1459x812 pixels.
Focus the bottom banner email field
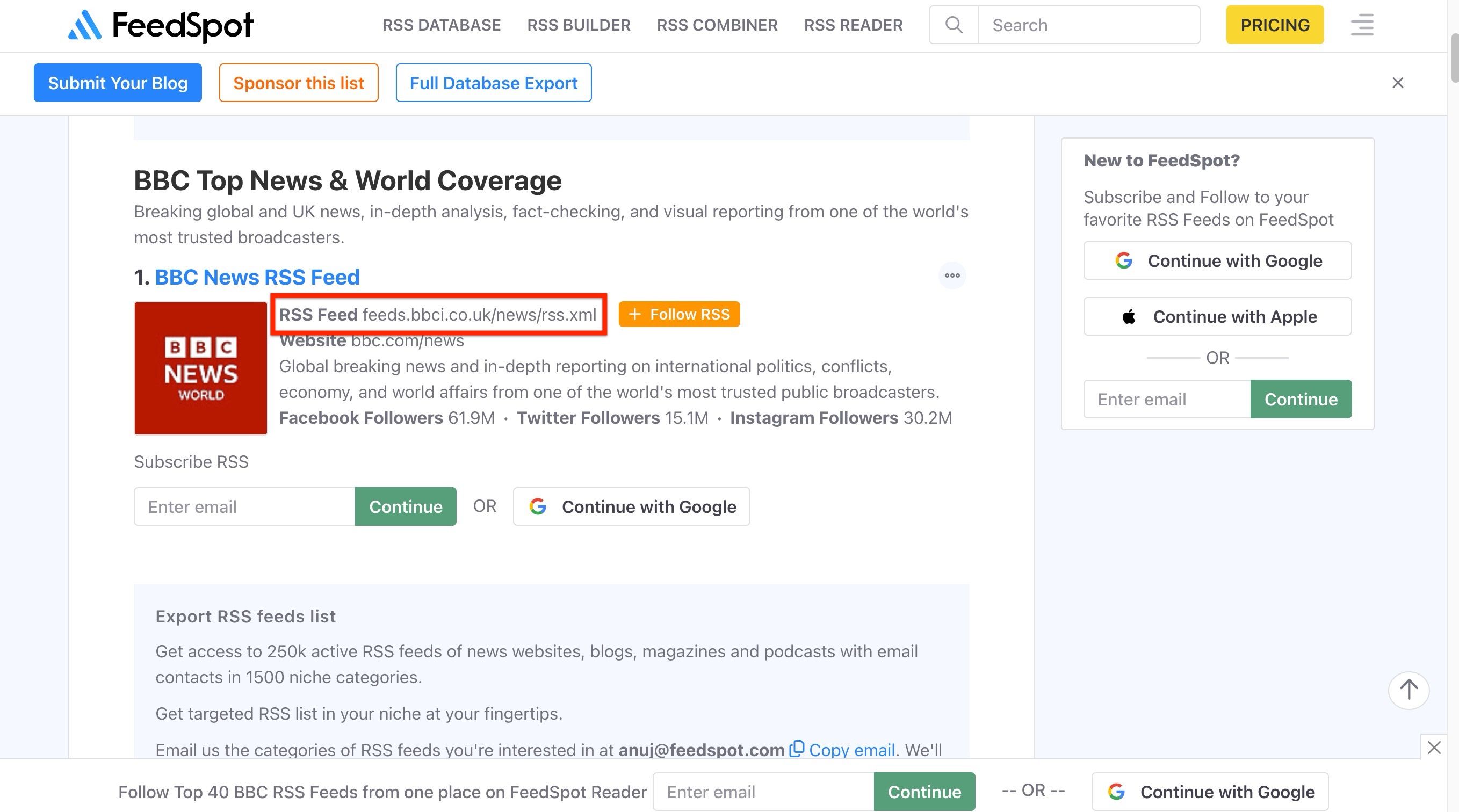tap(763, 792)
